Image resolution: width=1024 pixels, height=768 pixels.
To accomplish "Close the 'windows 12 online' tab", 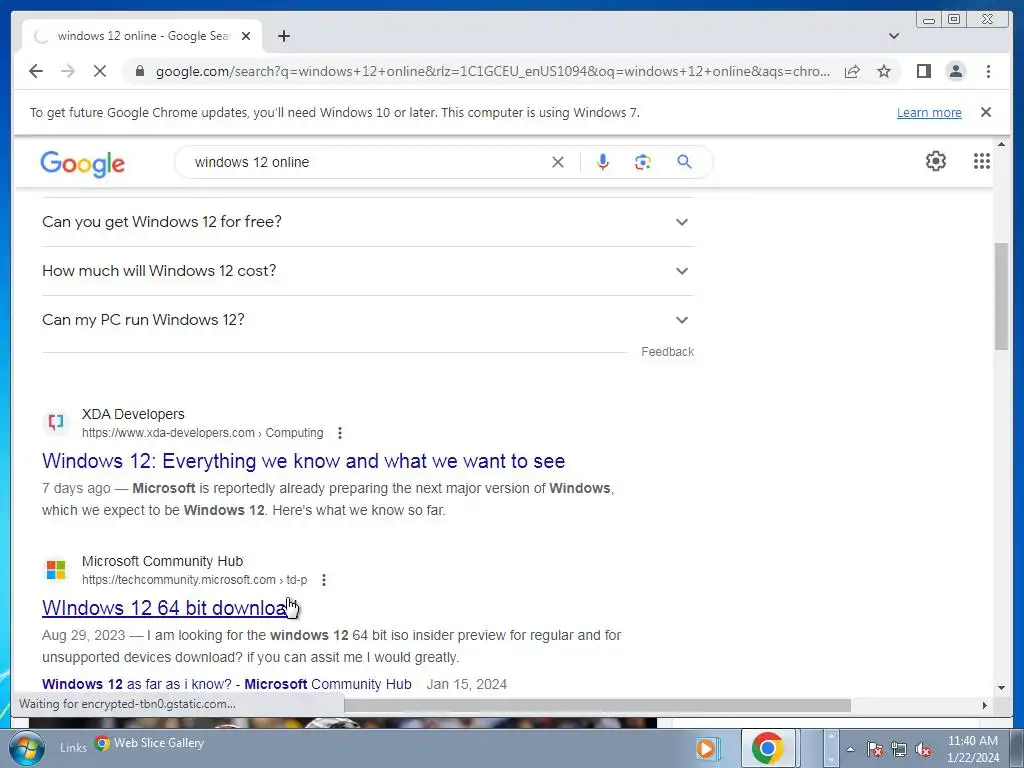I will pos(246,36).
